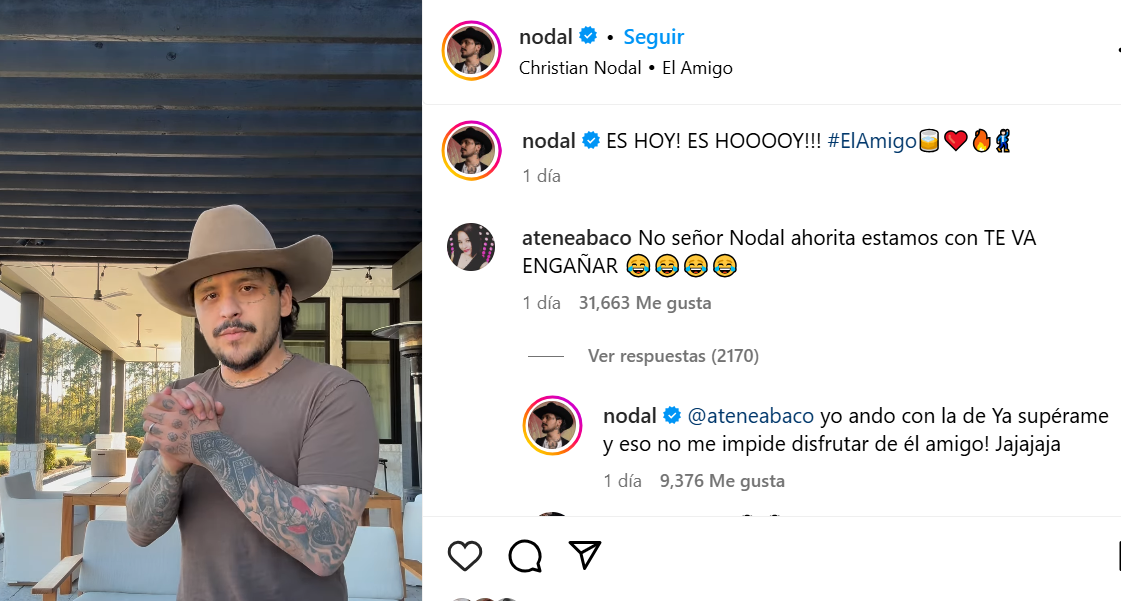Click the 1 día timestamp under the caption

541,176
